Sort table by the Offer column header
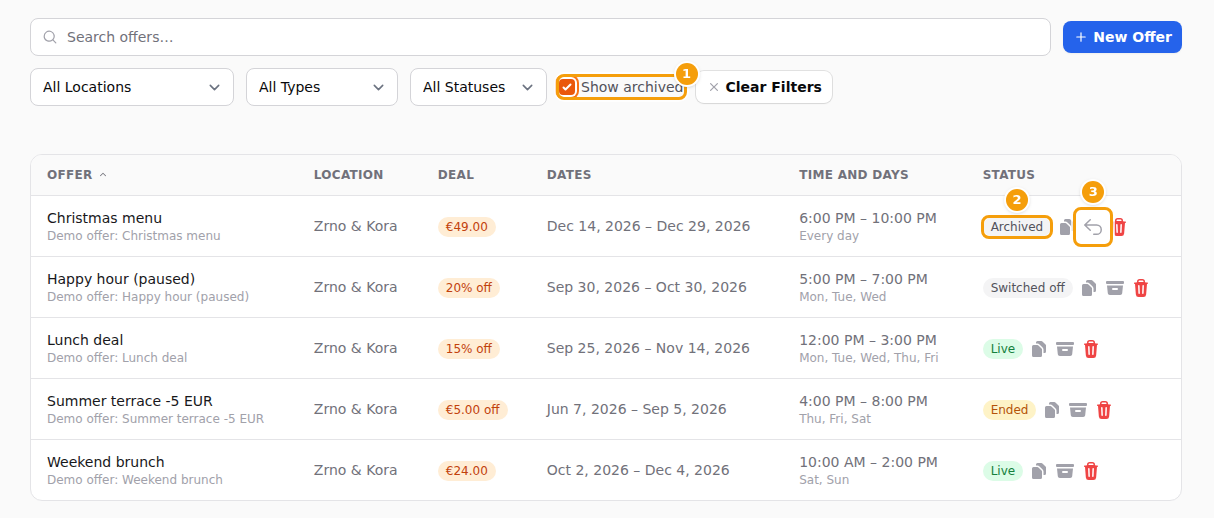1214x518 pixels. click(x=77, y=175)
